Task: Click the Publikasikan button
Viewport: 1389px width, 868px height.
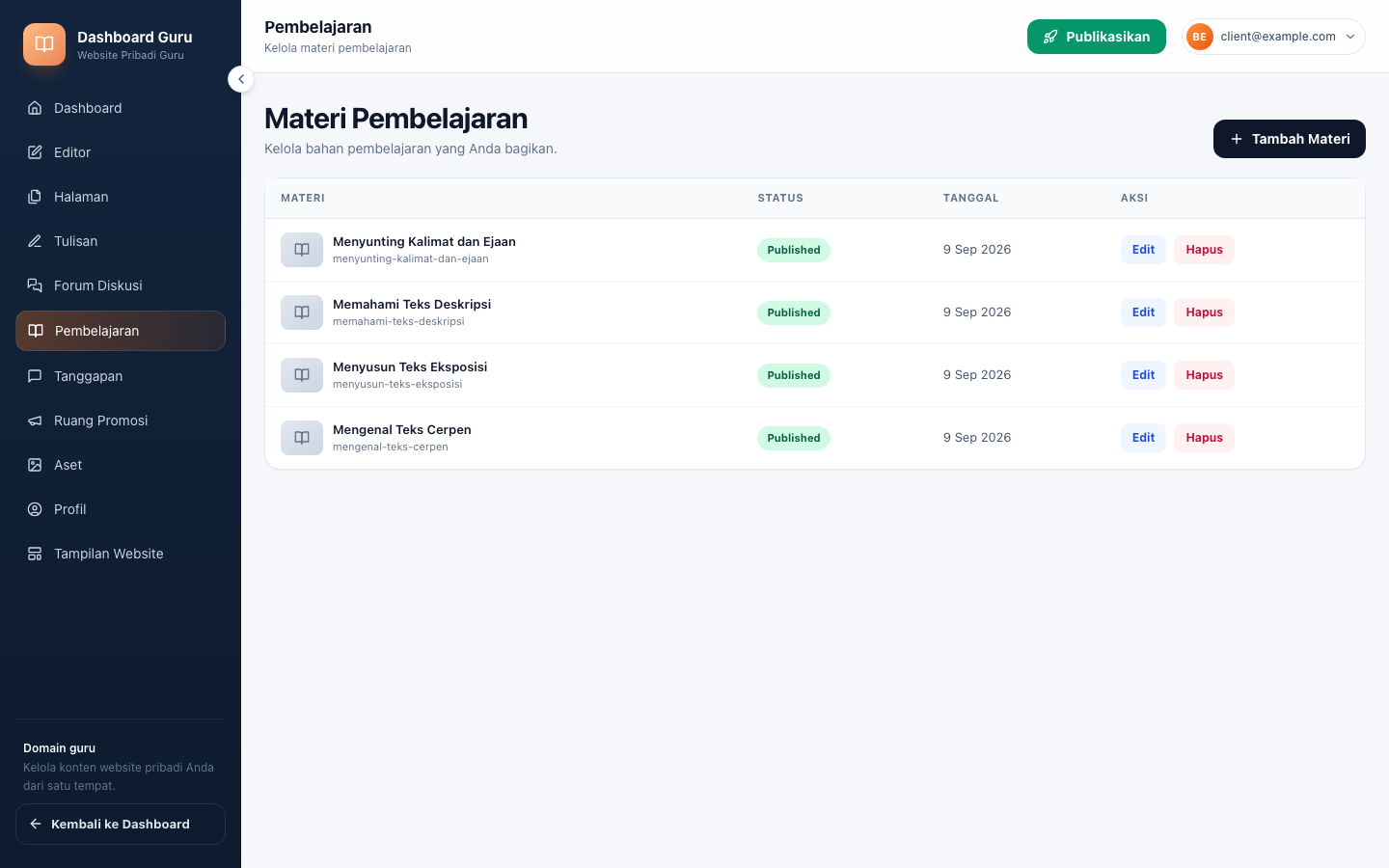Action: coord(1097,37)
